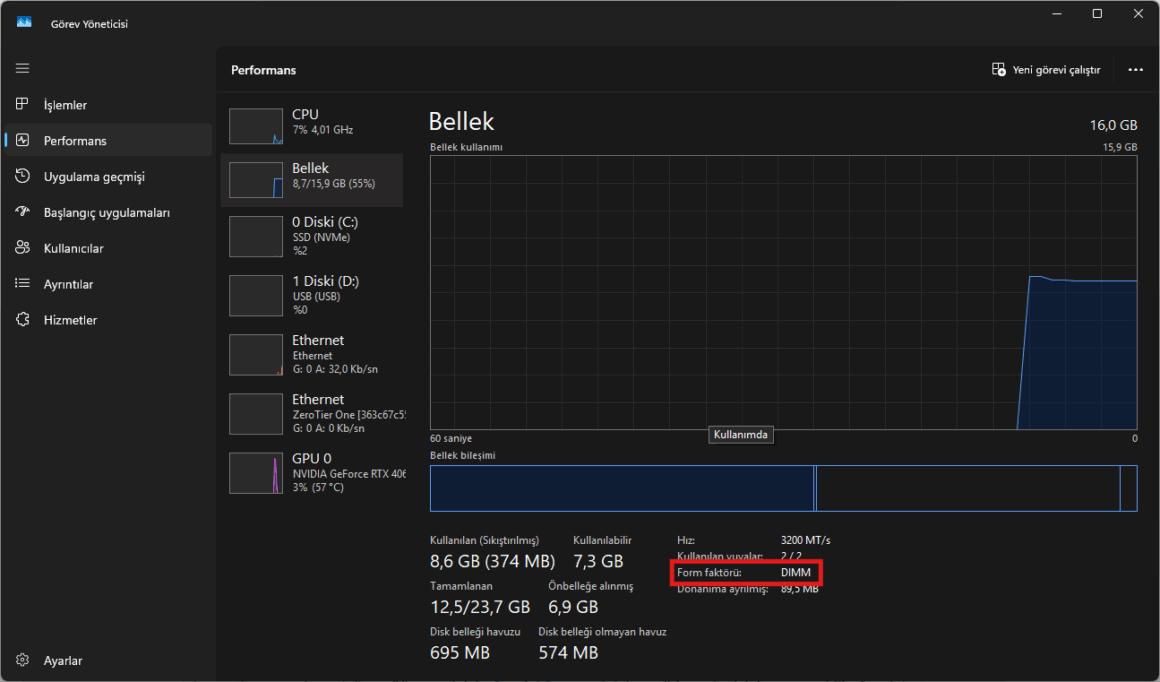The height and width of the screenshot is (682, 1160).
Task: Maximize the Görev Yöneticisi window
Action: 1097,14
